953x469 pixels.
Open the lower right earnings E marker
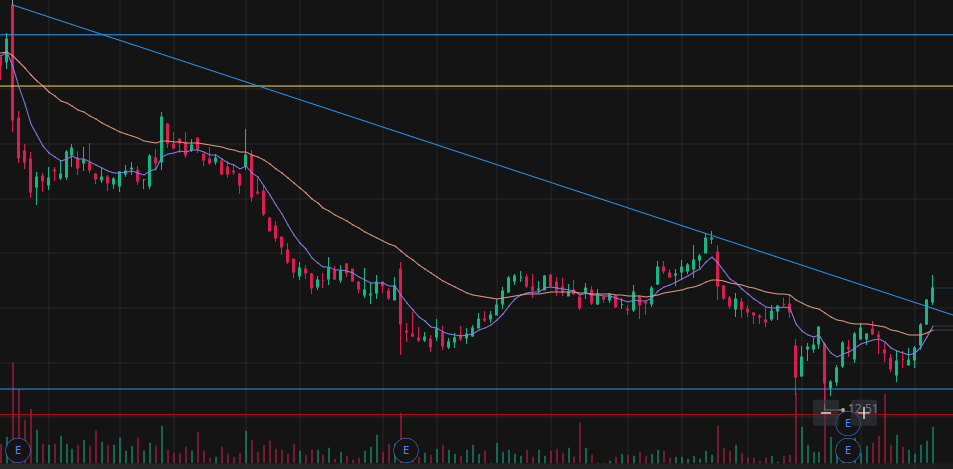(x=848, y=450)
